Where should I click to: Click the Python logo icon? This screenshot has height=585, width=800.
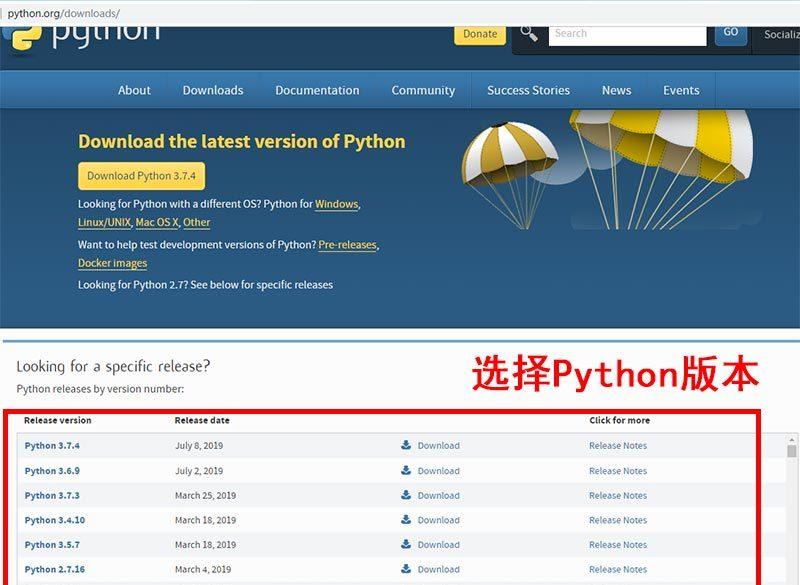(21, 38)
